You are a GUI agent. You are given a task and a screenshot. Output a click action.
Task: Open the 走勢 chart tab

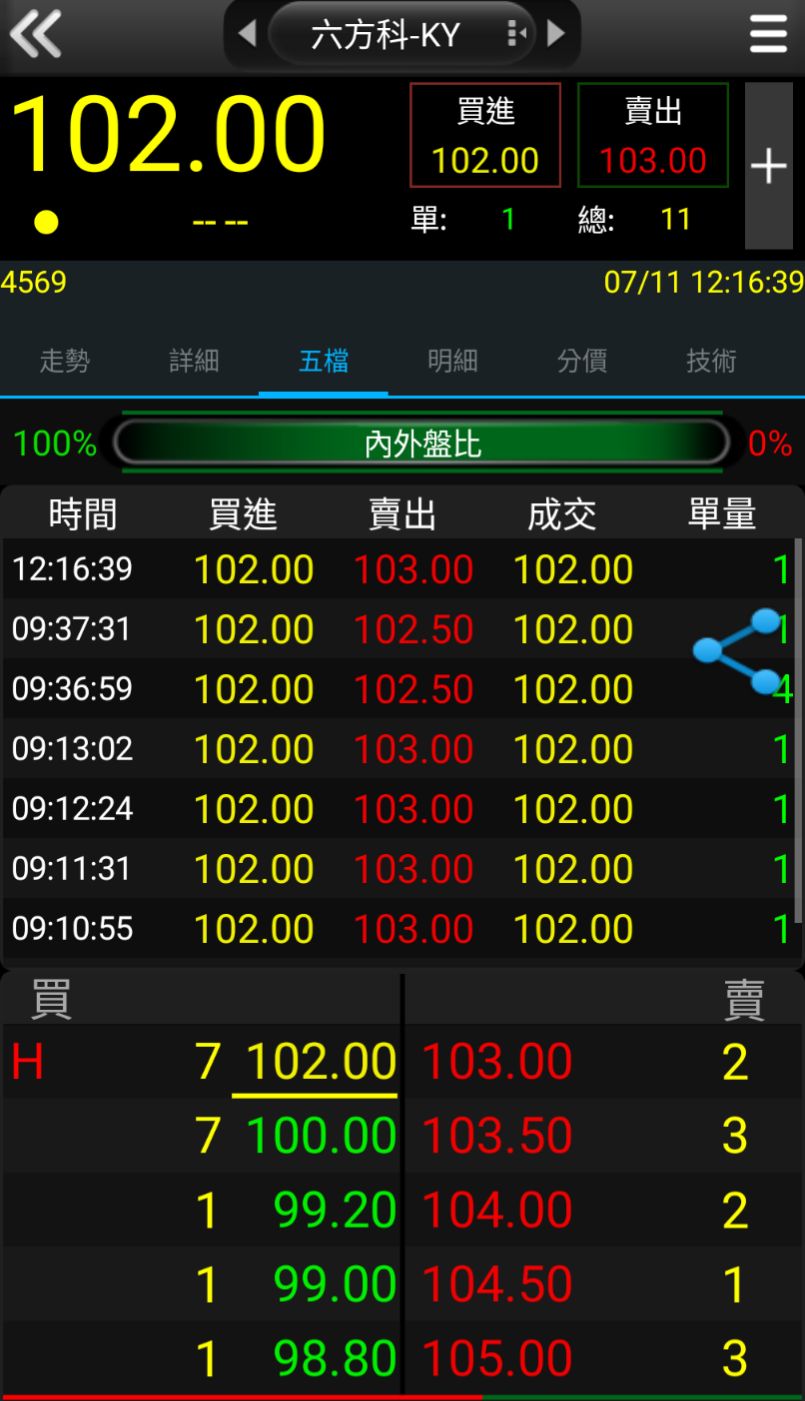[x=64, y=361]
